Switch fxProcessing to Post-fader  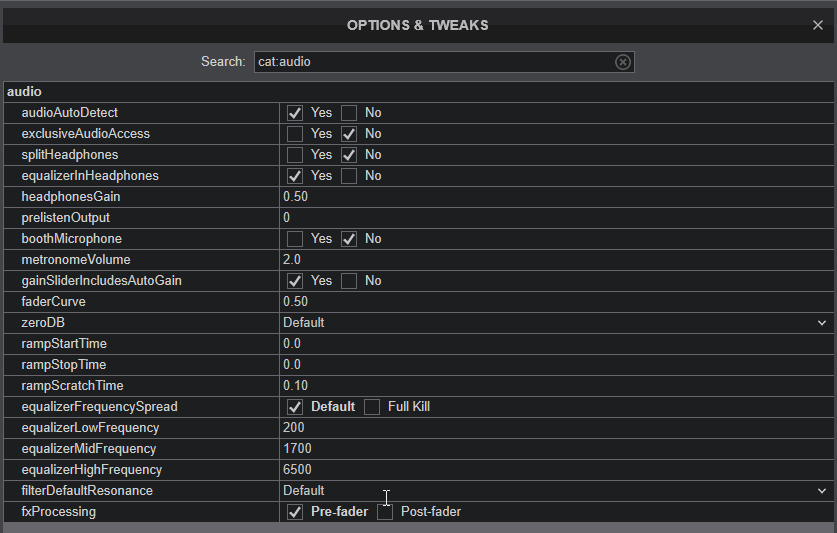[385, 512]
